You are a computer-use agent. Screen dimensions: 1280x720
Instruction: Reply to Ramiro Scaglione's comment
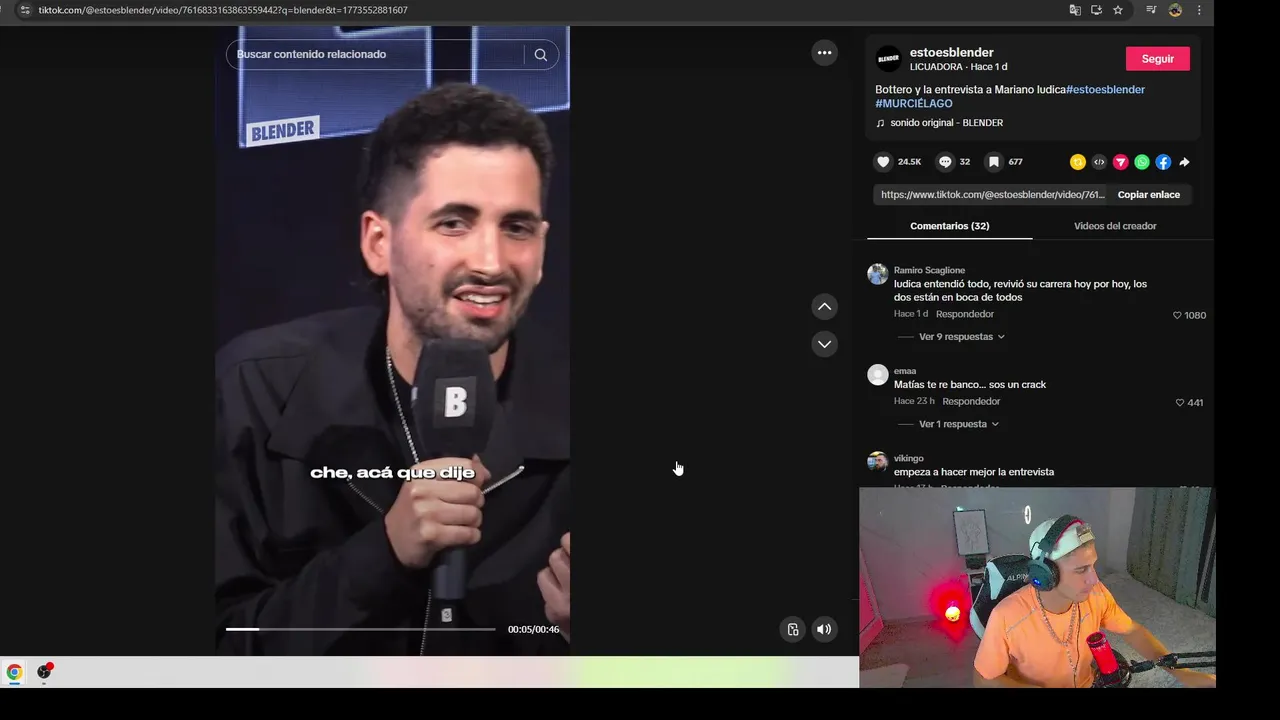964,314
